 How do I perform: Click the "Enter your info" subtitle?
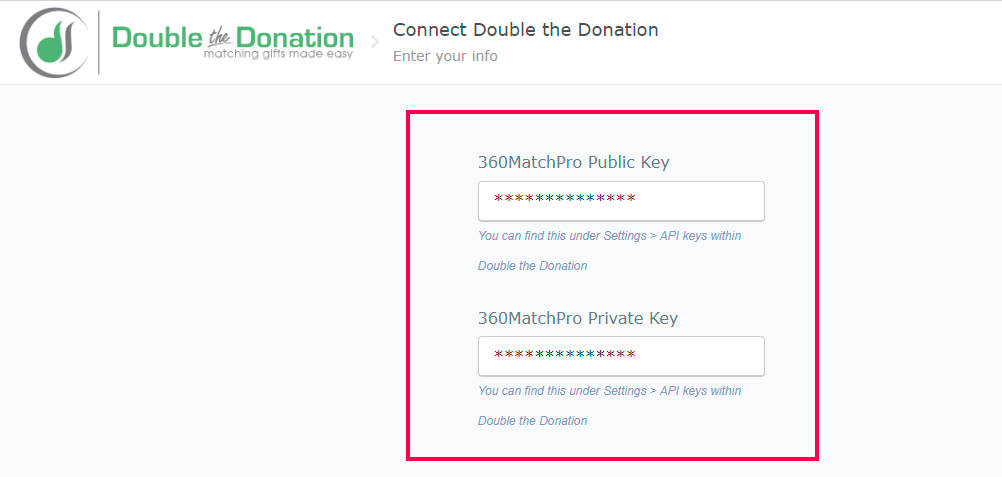click(x=445, y=56)
